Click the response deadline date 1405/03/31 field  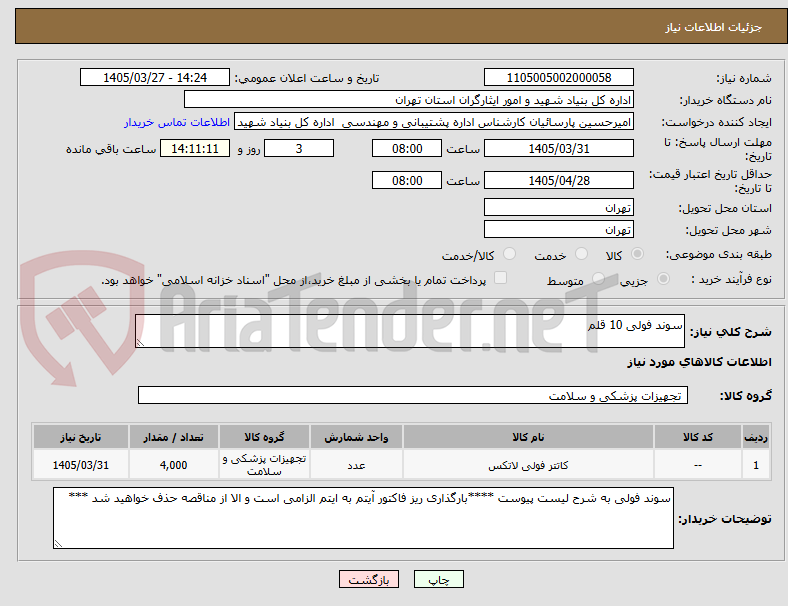click(x=558, y=149)
